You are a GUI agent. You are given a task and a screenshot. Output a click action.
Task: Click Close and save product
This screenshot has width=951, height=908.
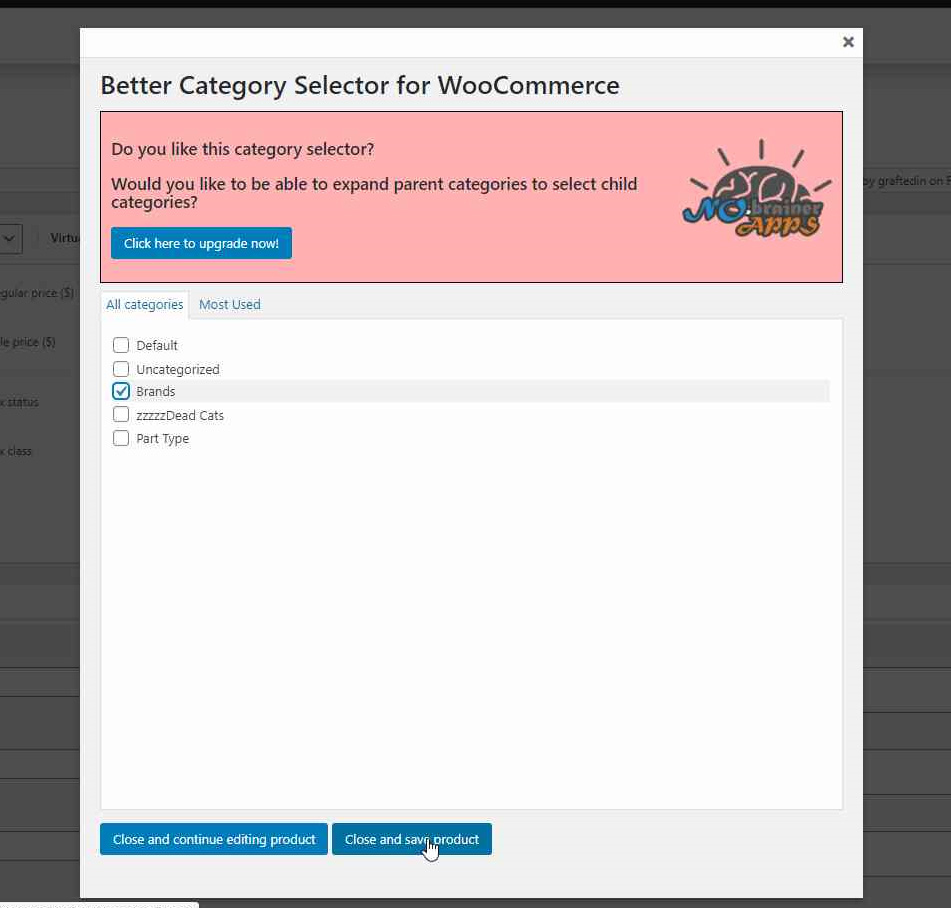coord(412,839)
